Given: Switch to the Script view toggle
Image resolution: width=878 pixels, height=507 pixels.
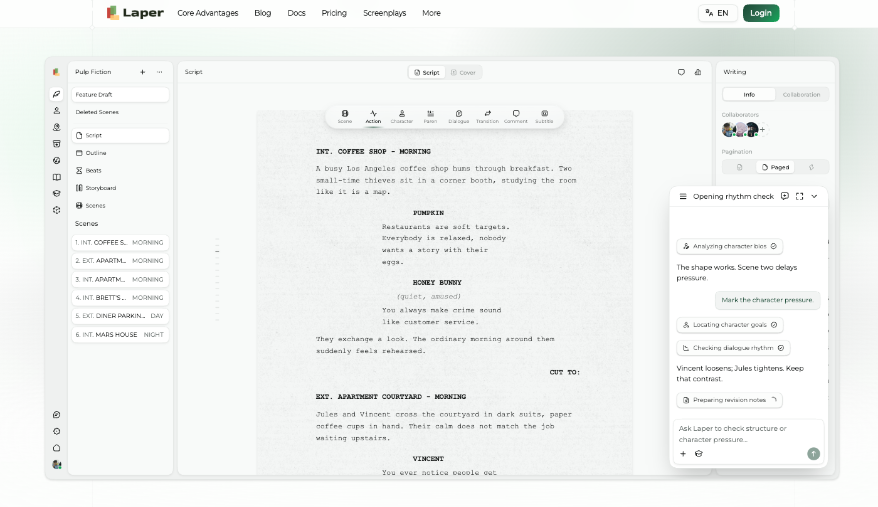Looking at the screenshot, I should 427,72.
